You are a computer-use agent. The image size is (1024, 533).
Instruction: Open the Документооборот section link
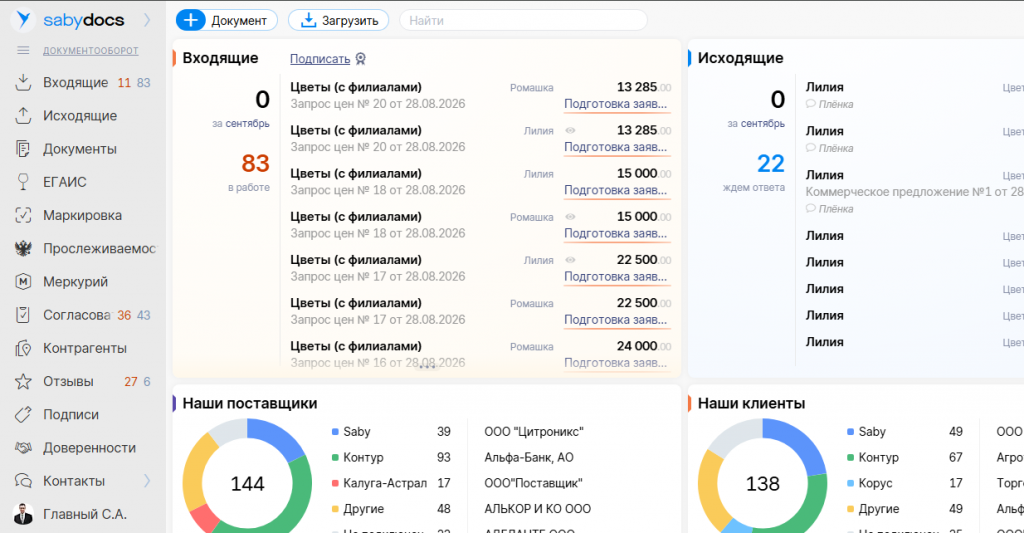(x=91, y=50)
